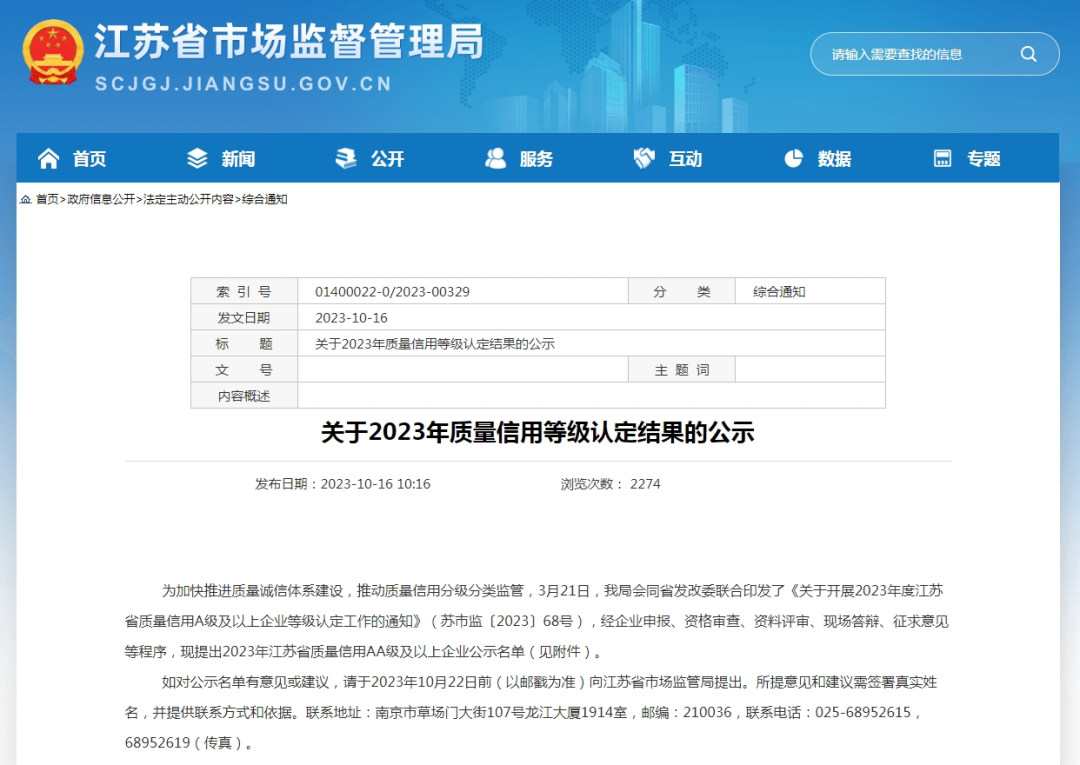1080x765 pixels.
Task: Click the postal code 210036 in paragraph
Action: pyautogui.click(x=707, y=712)
